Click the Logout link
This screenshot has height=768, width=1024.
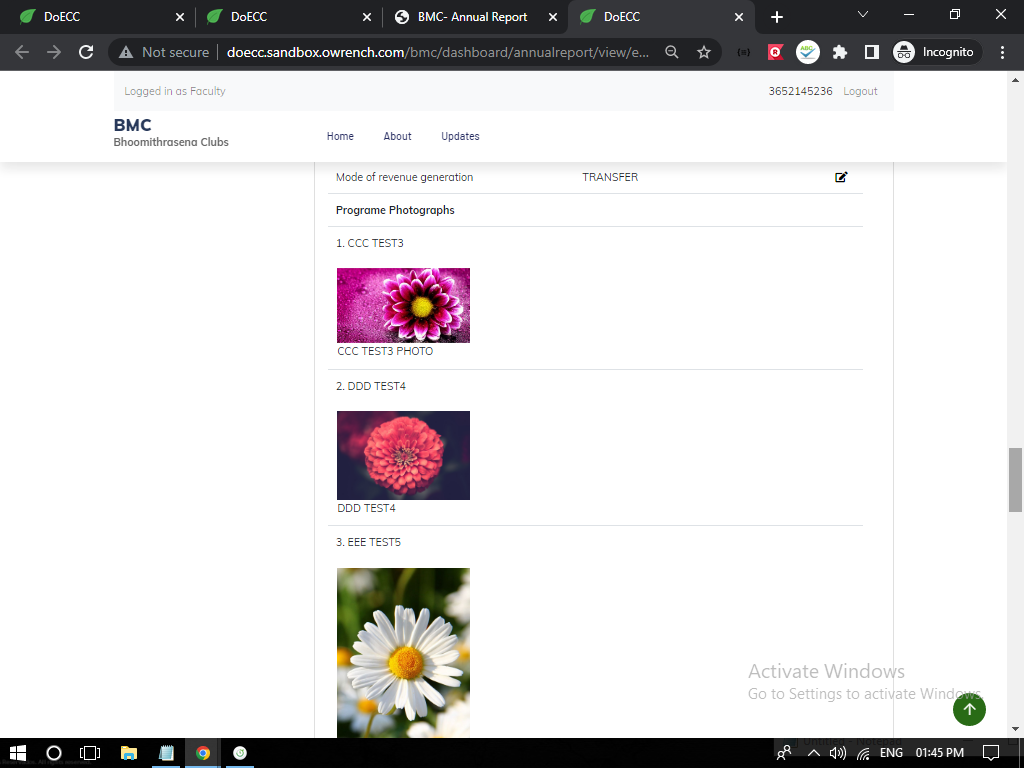point(860,91)
